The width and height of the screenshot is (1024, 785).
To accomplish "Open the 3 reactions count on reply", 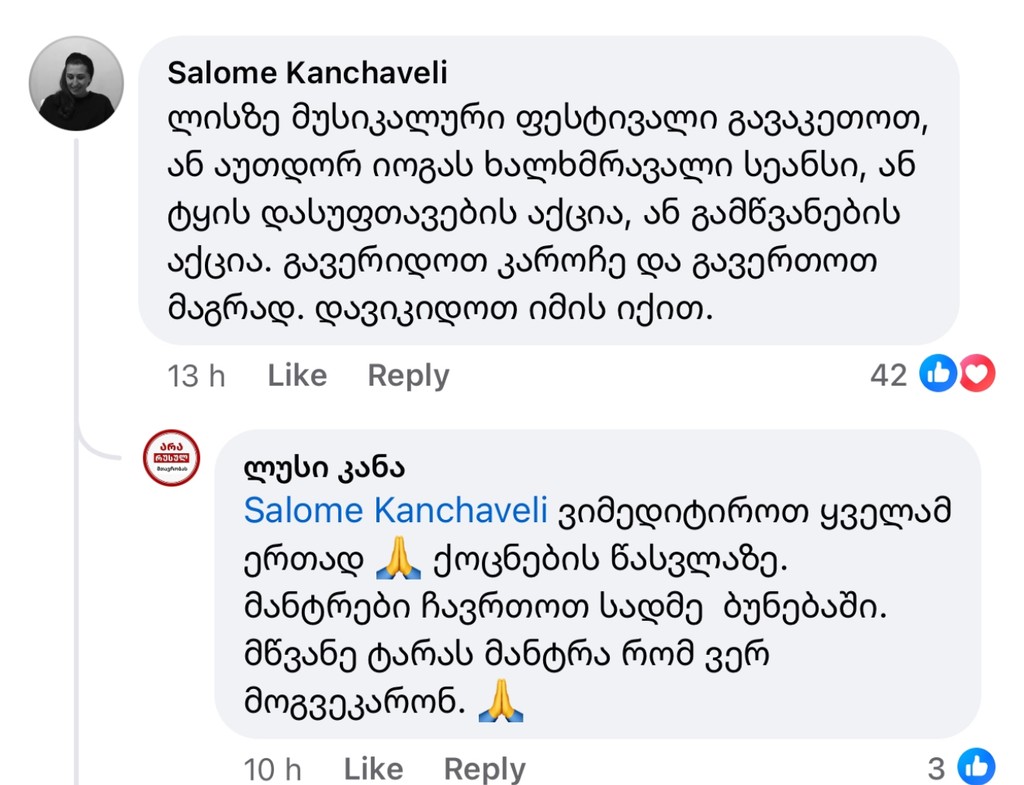I will click(x=936, y=769).
